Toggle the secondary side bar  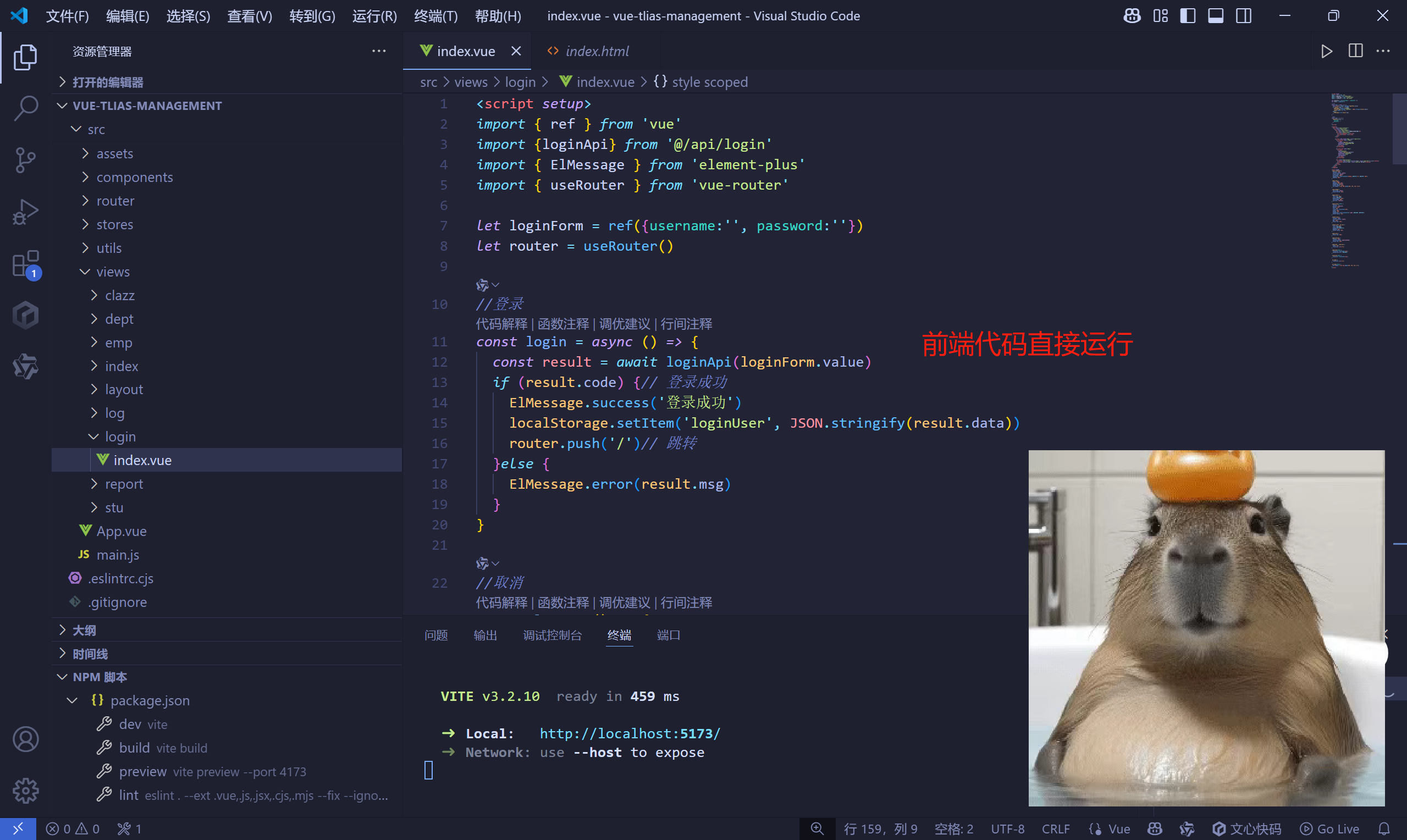point(1244,16)
